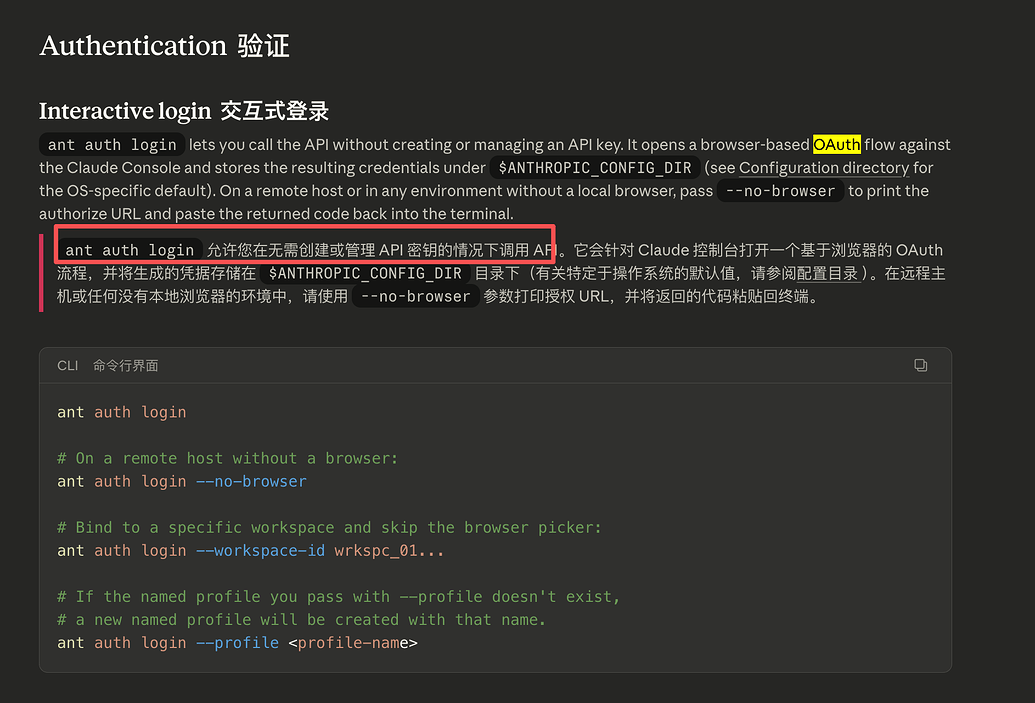1035x703 pixels.
Task: Click the --no-browser code in English paragraph
Action: click(780, 191)
